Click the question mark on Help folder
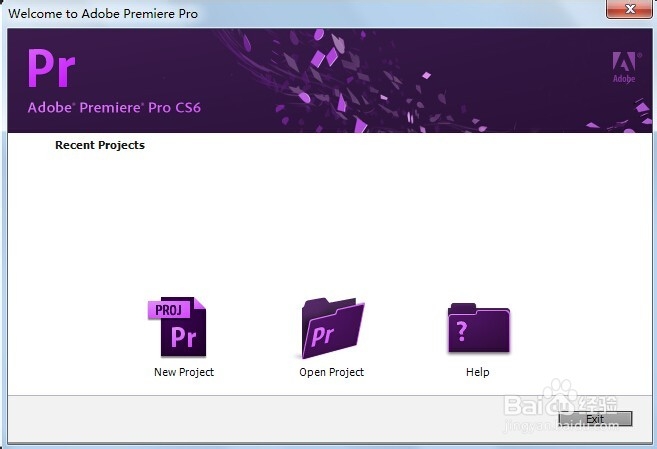The height and width of the screenshot is (449, 657). [x=461, y=331]
